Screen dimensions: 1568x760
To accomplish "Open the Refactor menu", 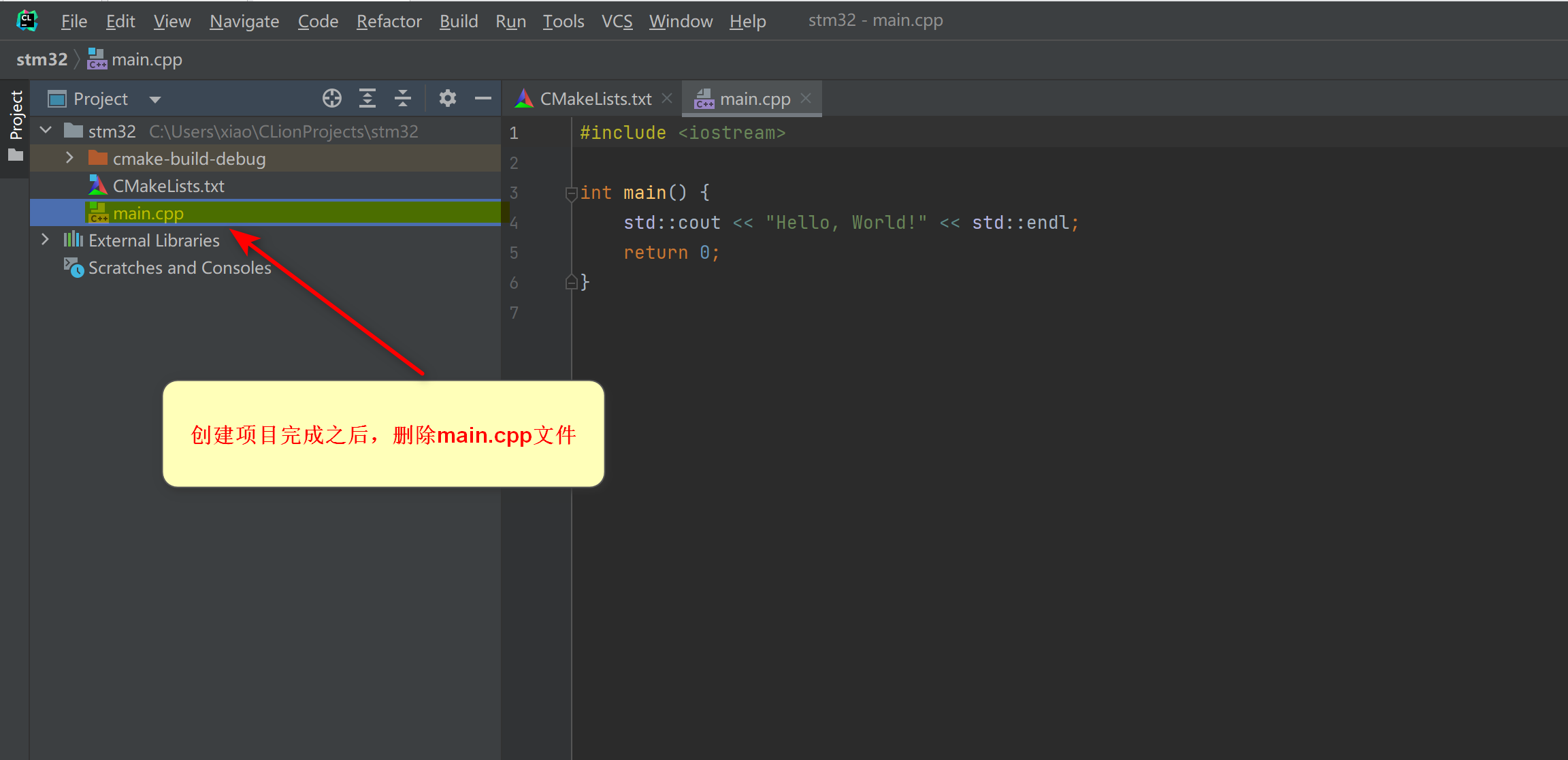I will coord(389,21).
